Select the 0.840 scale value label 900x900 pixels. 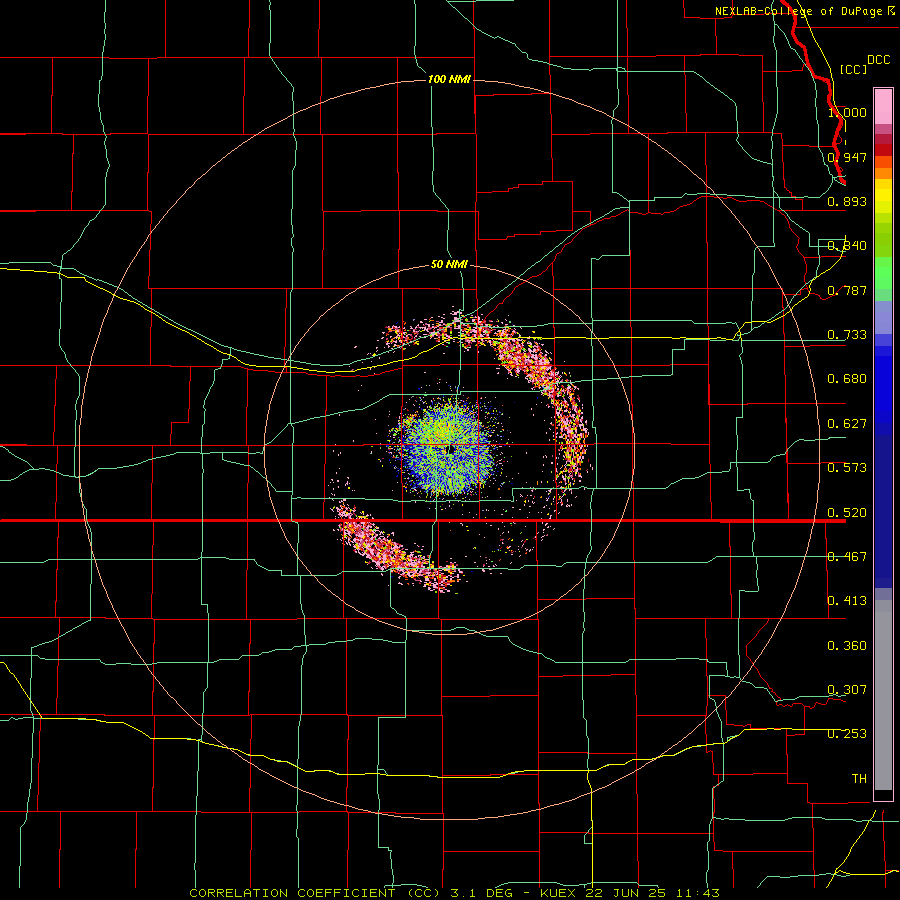(x=847, y=246)
